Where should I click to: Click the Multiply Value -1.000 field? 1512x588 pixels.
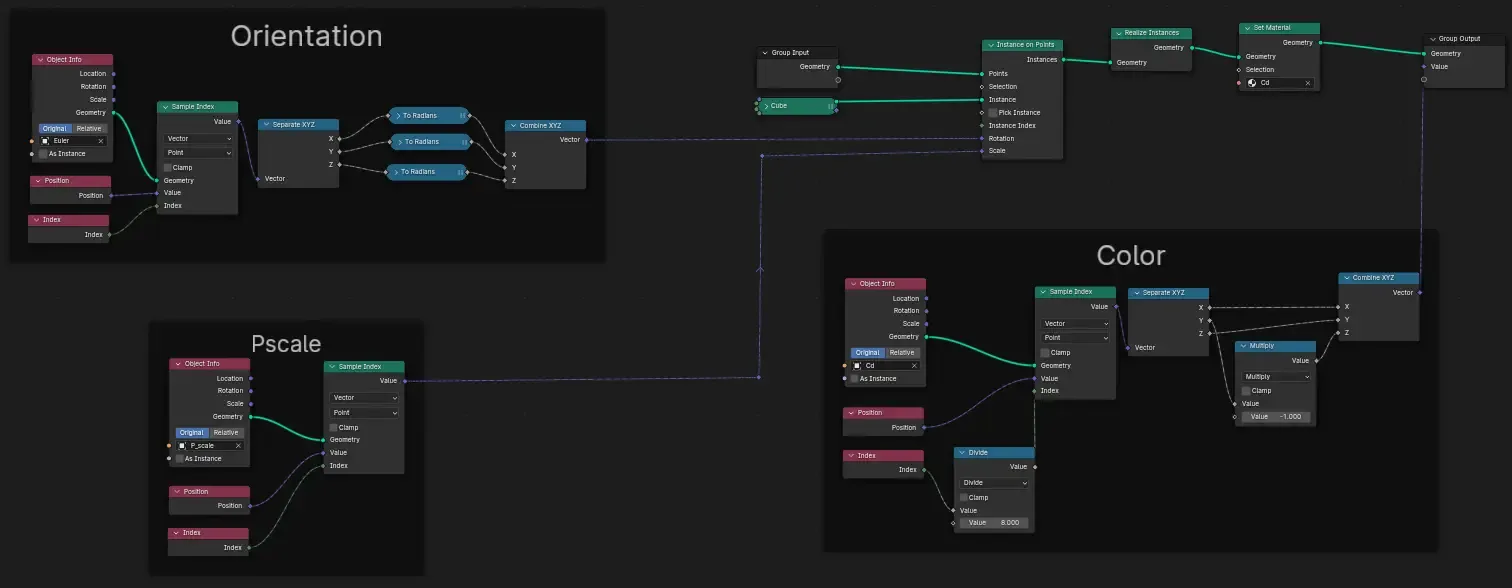point(1275,416)
